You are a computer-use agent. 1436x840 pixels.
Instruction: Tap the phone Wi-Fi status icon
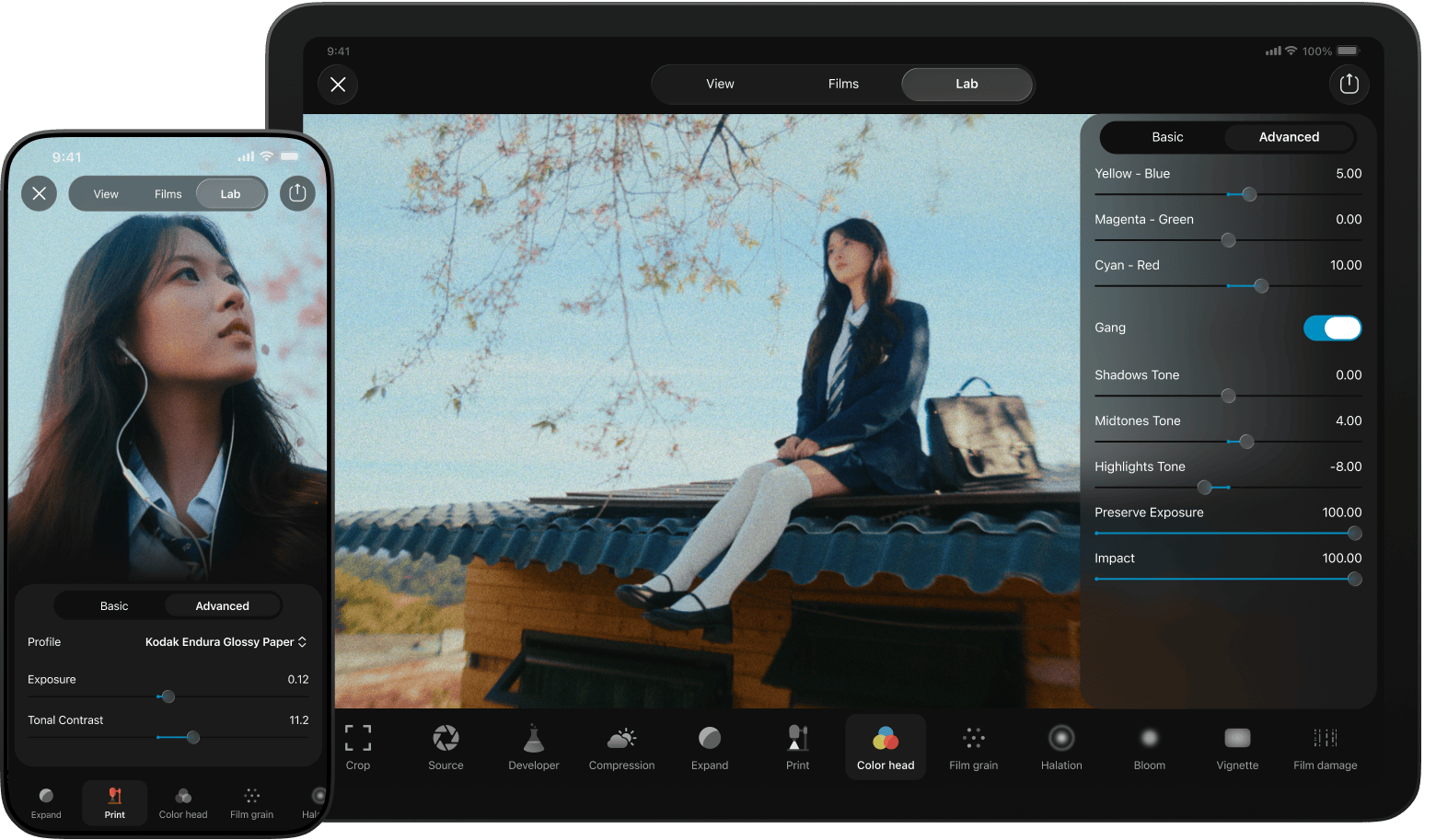coord(266,156)
